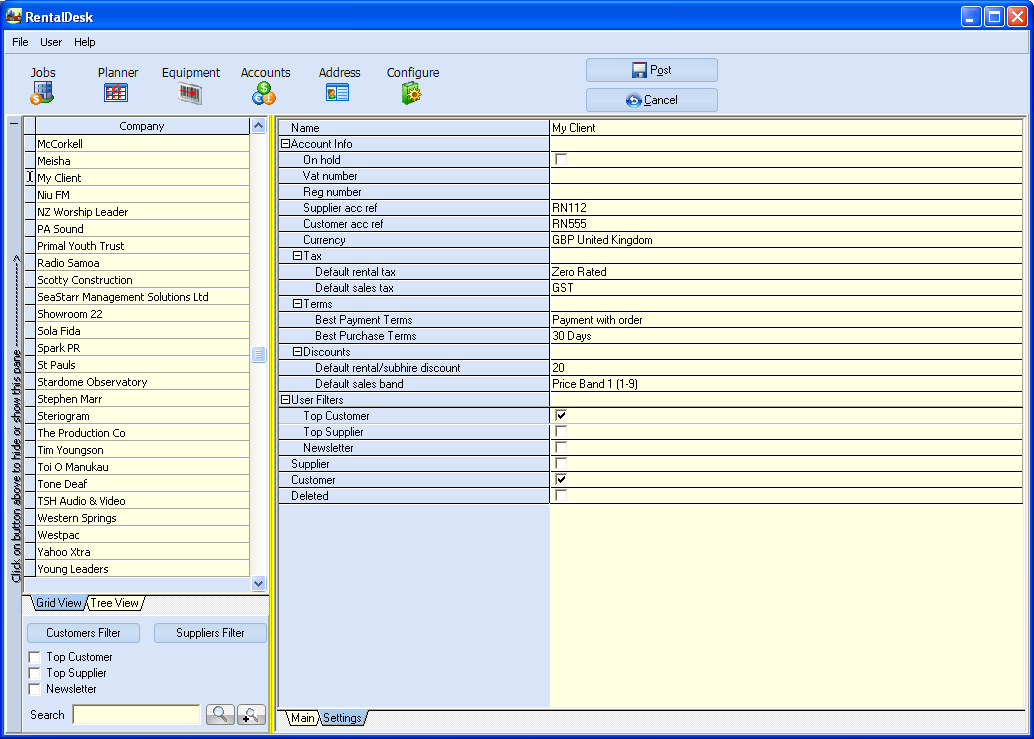Click the company list scrollbar thumb

point(258,355)
